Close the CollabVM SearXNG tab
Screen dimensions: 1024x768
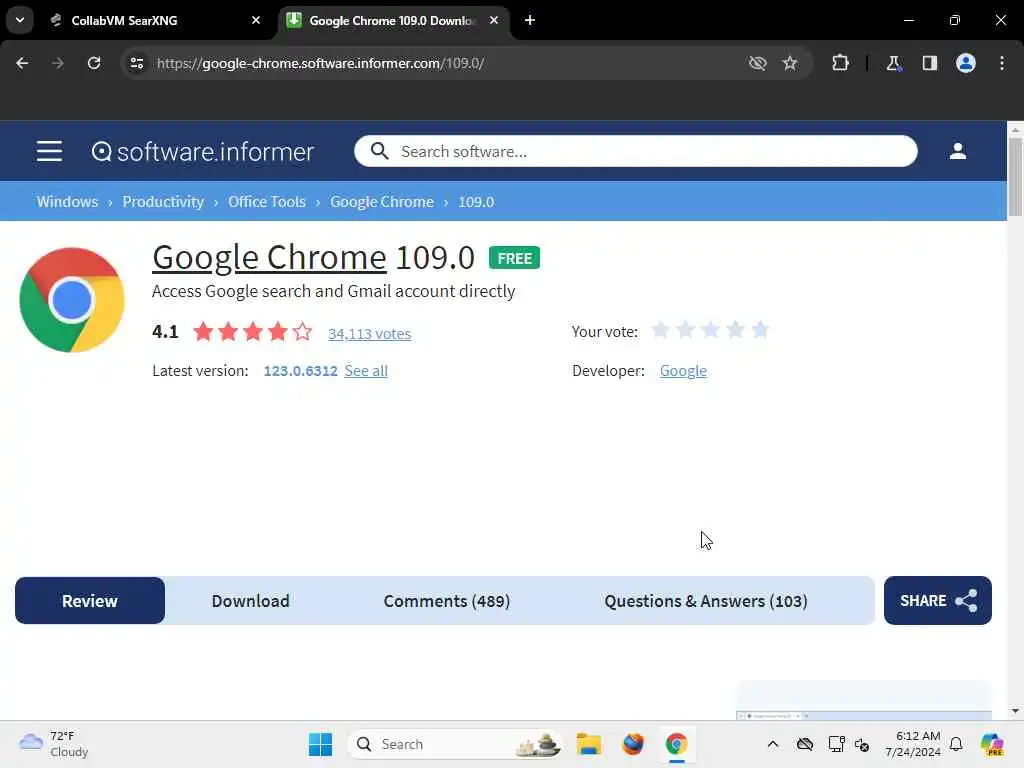coord(256,20)
